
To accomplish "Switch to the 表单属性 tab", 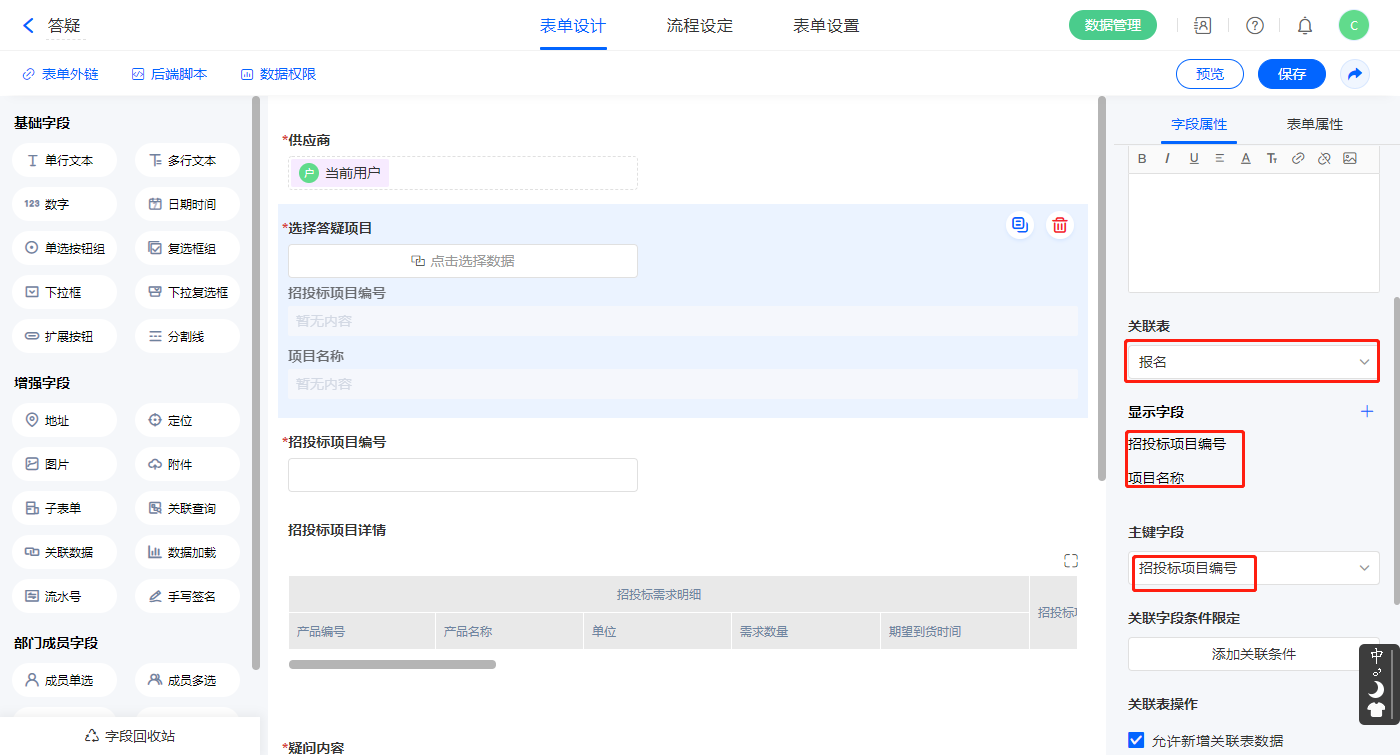I will click(1314, 124).
